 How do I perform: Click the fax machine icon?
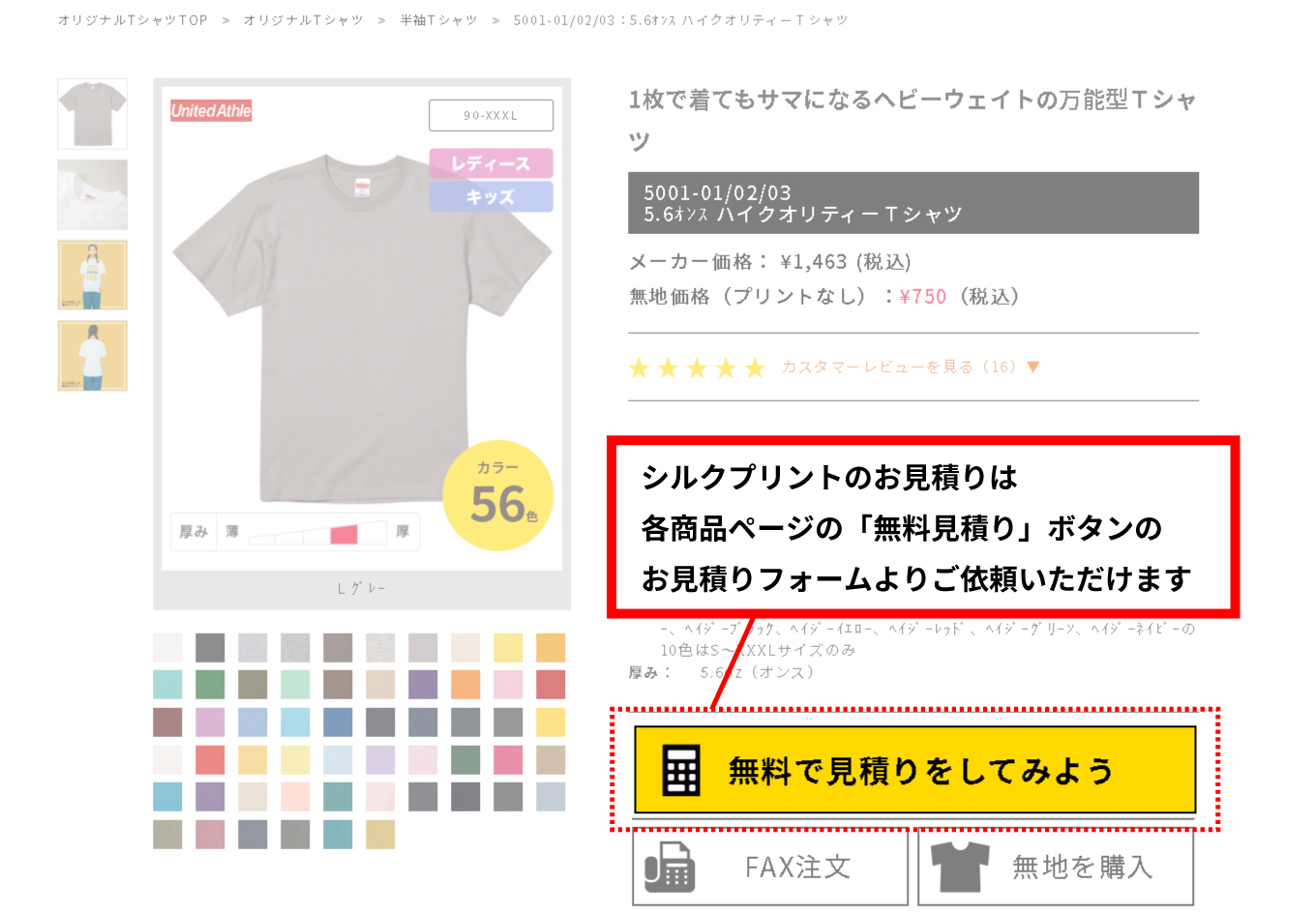670,867
